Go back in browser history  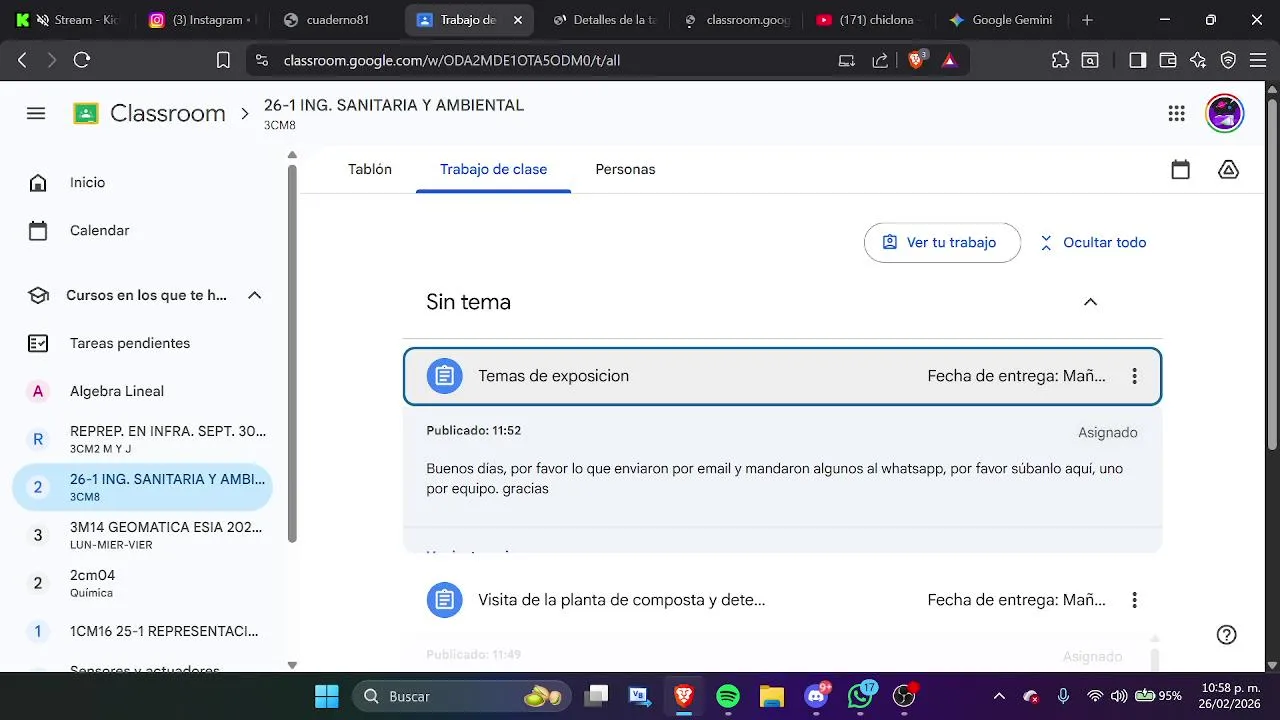pos(22,60)
